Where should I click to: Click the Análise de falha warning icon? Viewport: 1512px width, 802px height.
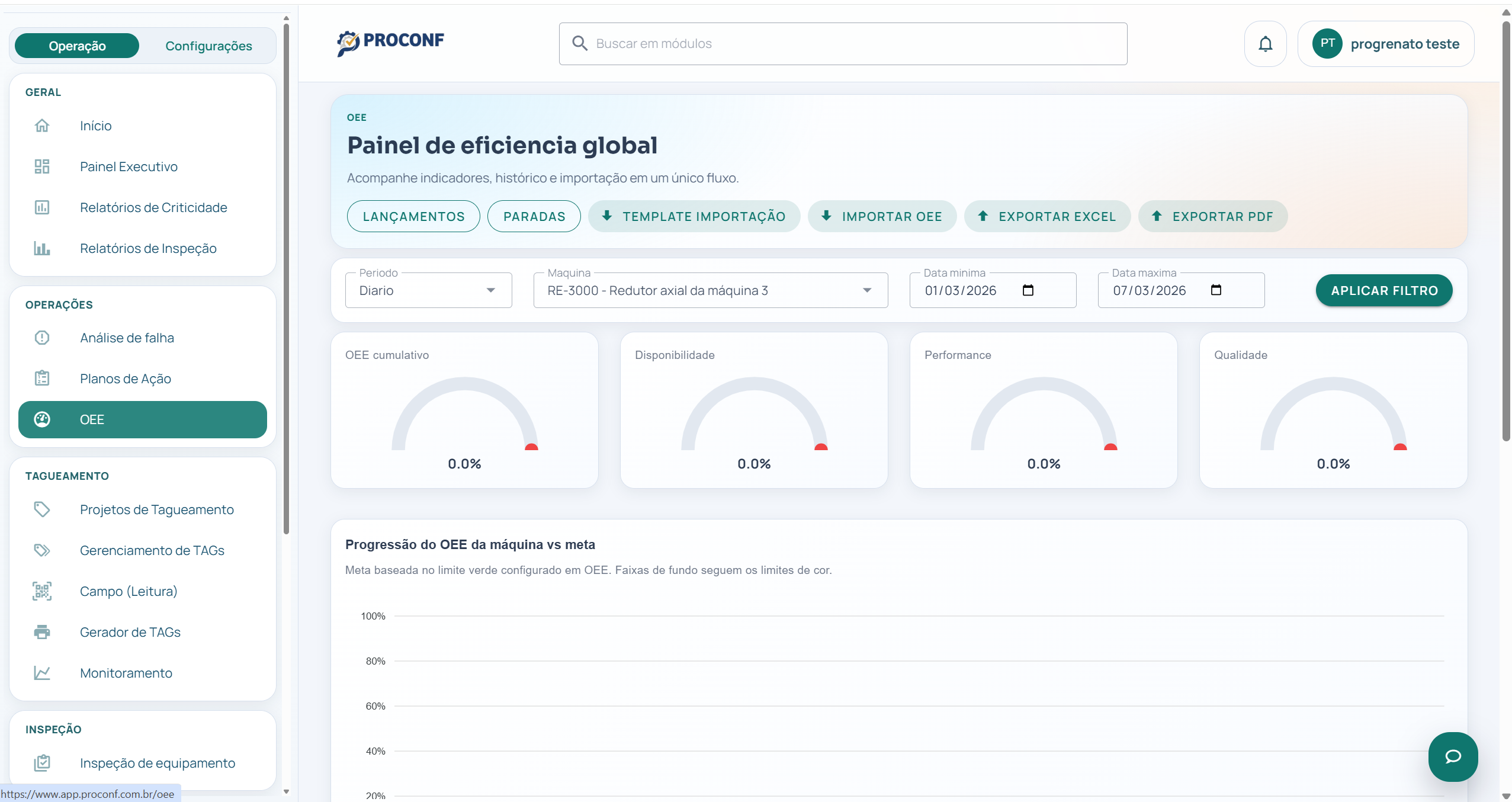pyautogui.click(x=42, y=338)
